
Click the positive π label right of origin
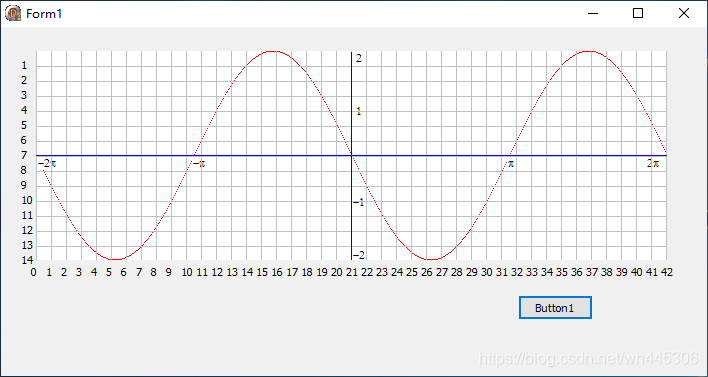tap(511, 163)
